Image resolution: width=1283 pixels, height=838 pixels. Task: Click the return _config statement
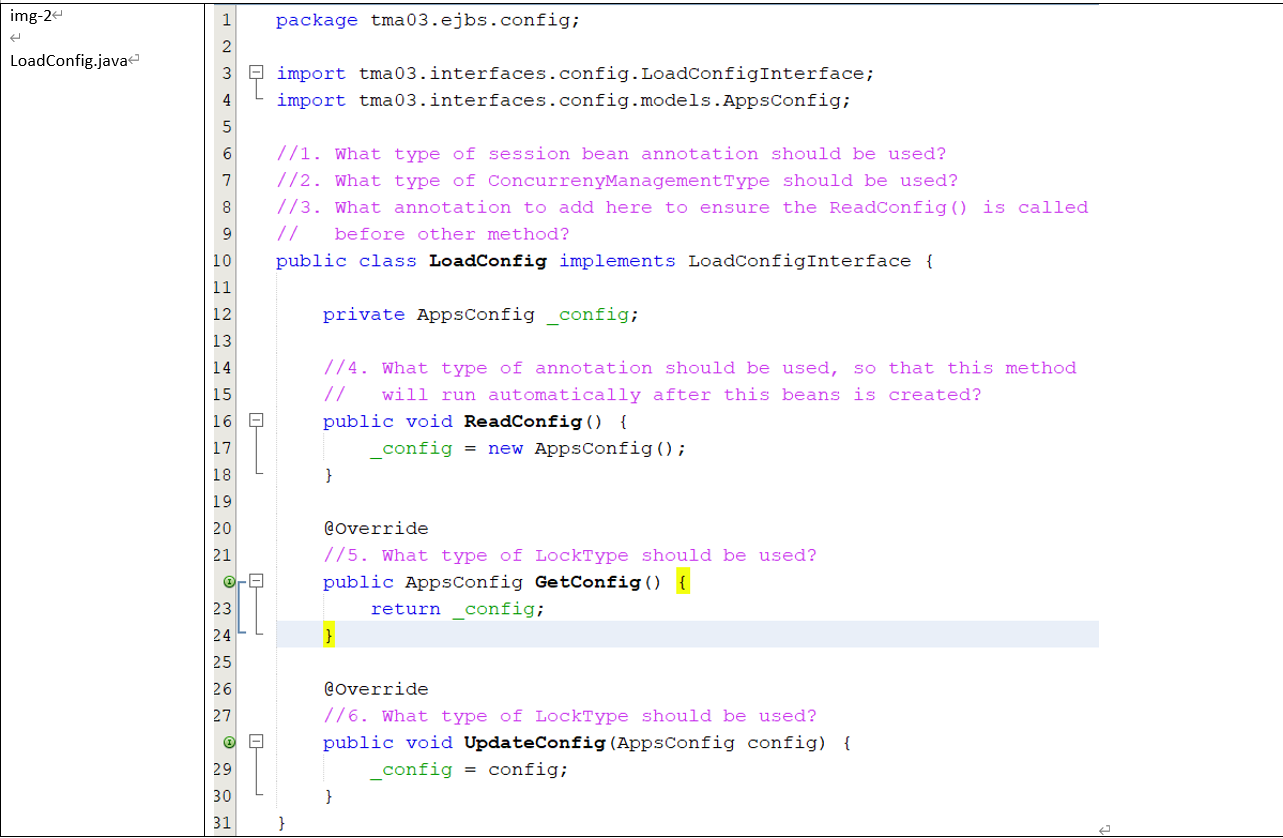pyautogui.click(x=458, y=608)
